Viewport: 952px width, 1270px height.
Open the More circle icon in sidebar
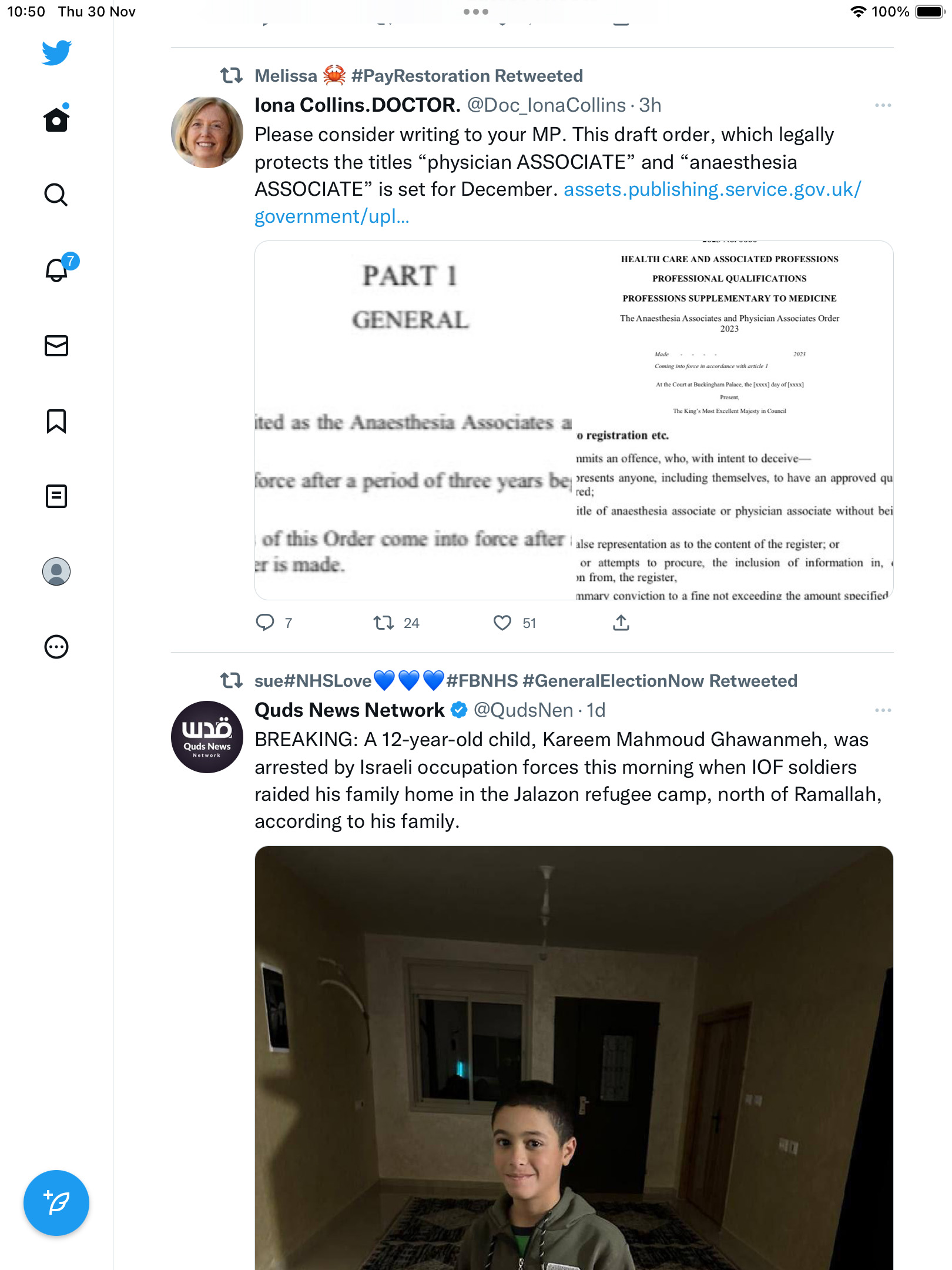56,647
